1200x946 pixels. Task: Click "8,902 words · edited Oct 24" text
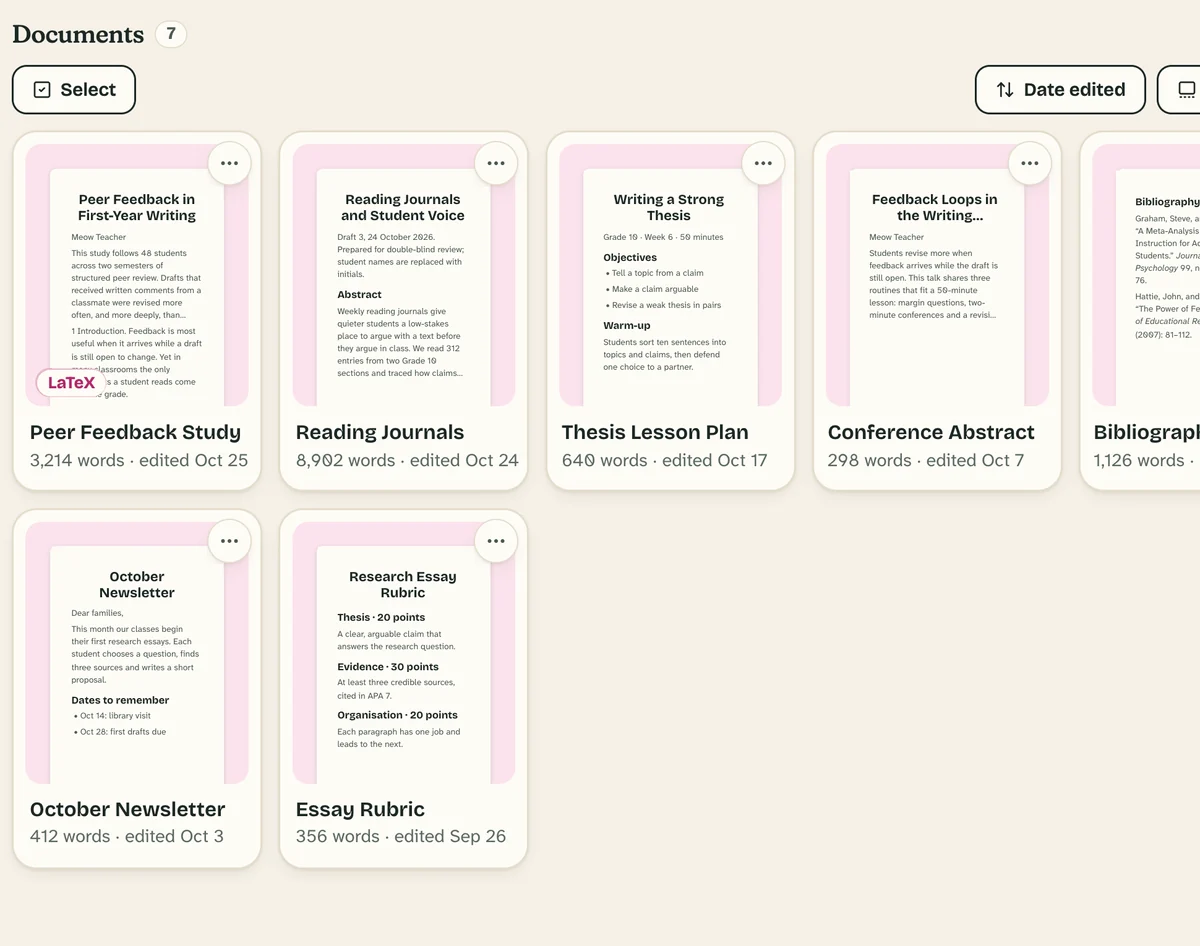407,460
